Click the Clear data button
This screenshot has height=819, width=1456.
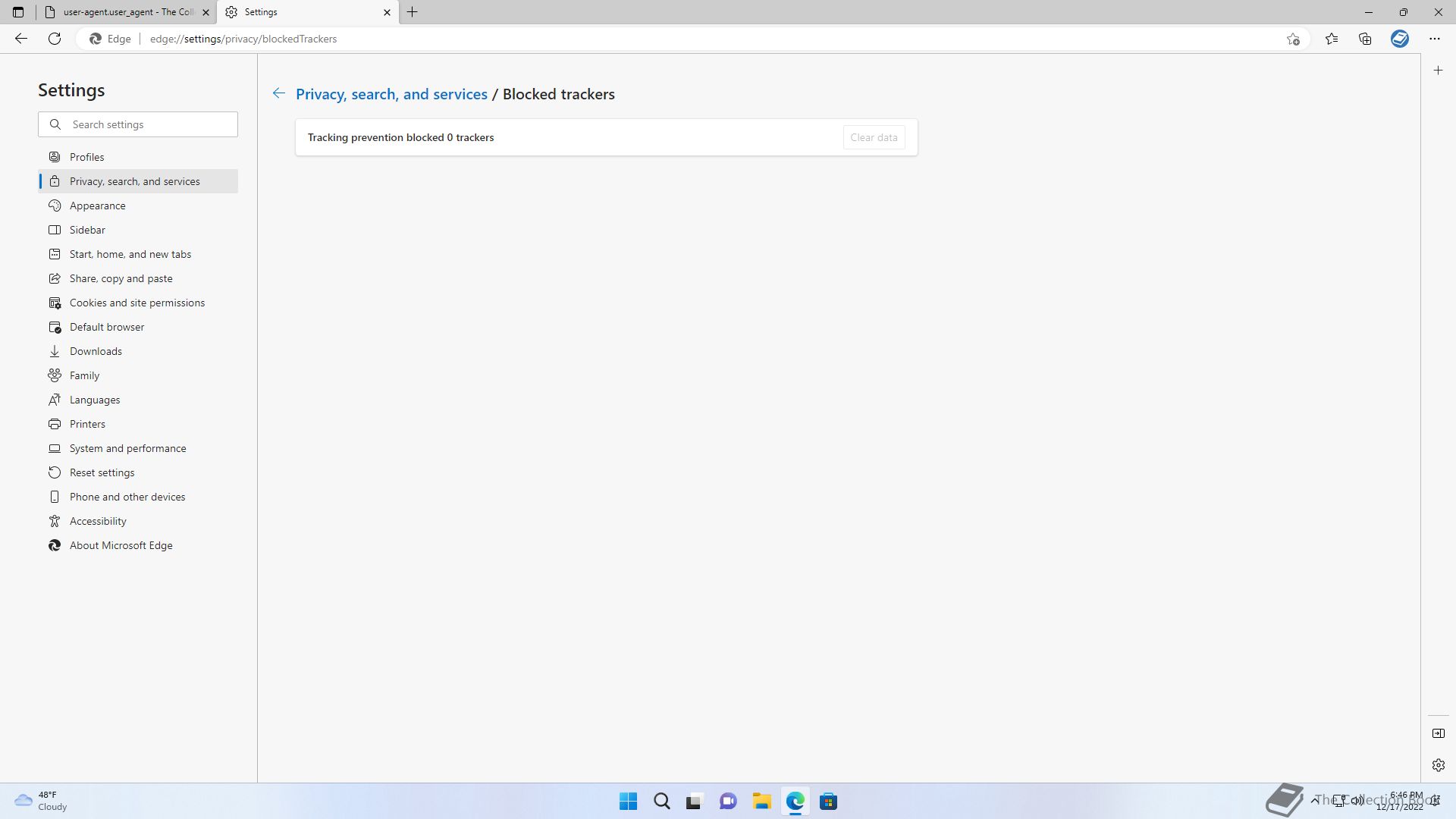(x=874, y=137)
